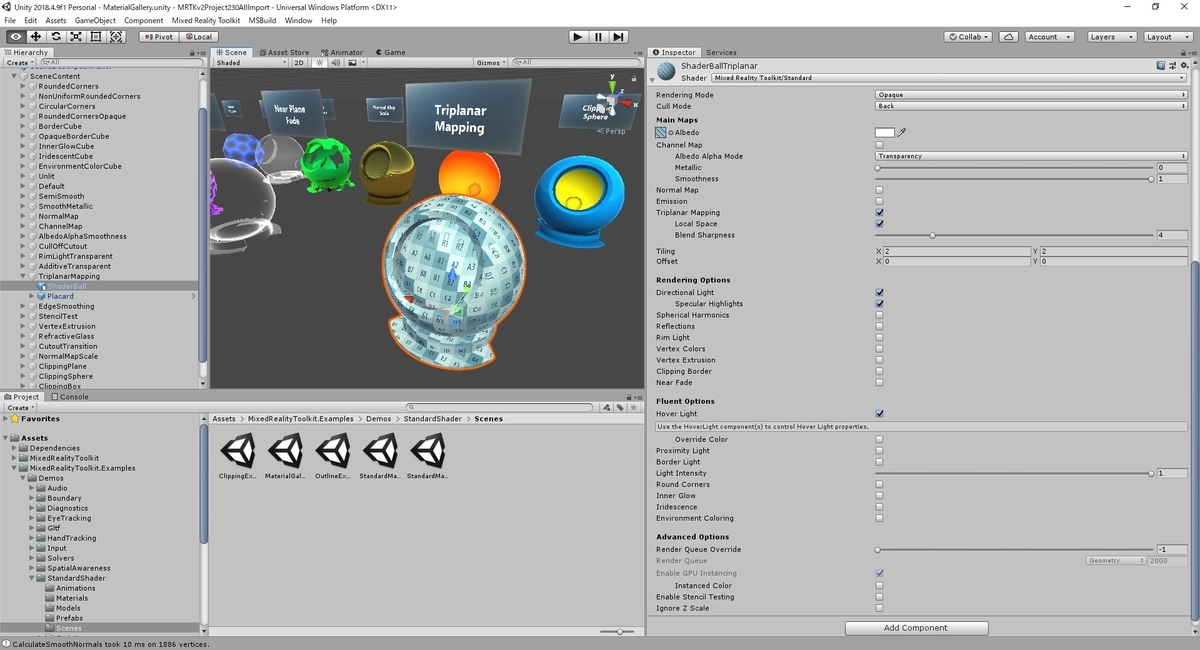Open the Cloud services icon
The height and width of the screenshot is (650, 1200).
click(x=1009, y=37)
